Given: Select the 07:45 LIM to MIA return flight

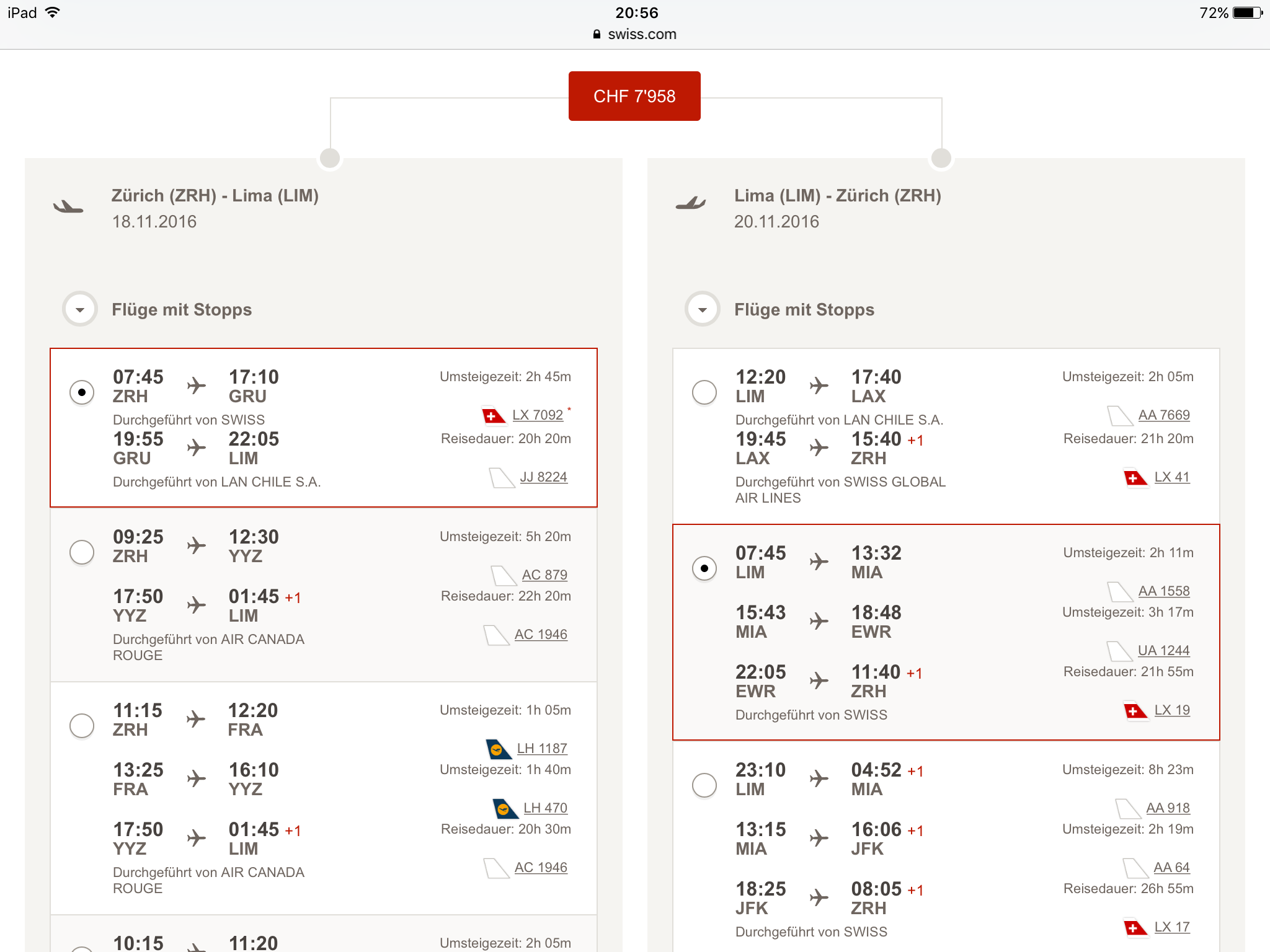Looking at the screenshot, I should [x=704, y=568].
